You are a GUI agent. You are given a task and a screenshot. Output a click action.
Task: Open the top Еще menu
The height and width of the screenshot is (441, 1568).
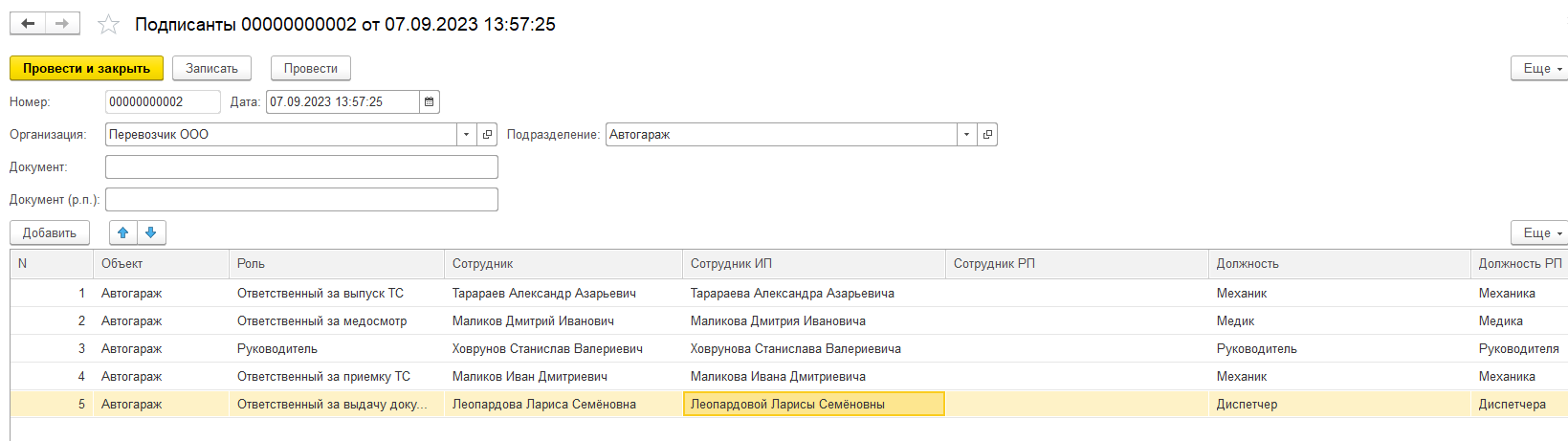point(1539,69)
